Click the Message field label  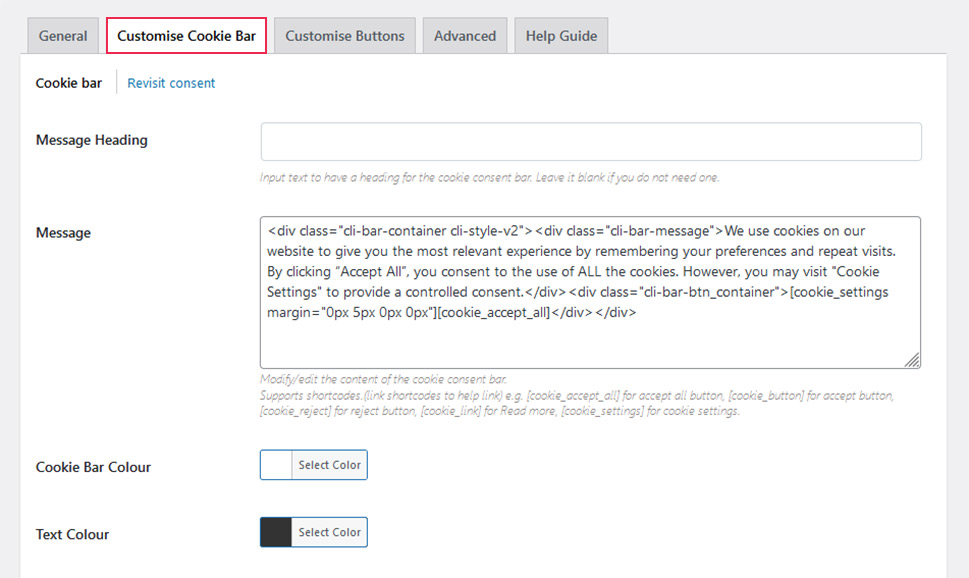[63, 233]
